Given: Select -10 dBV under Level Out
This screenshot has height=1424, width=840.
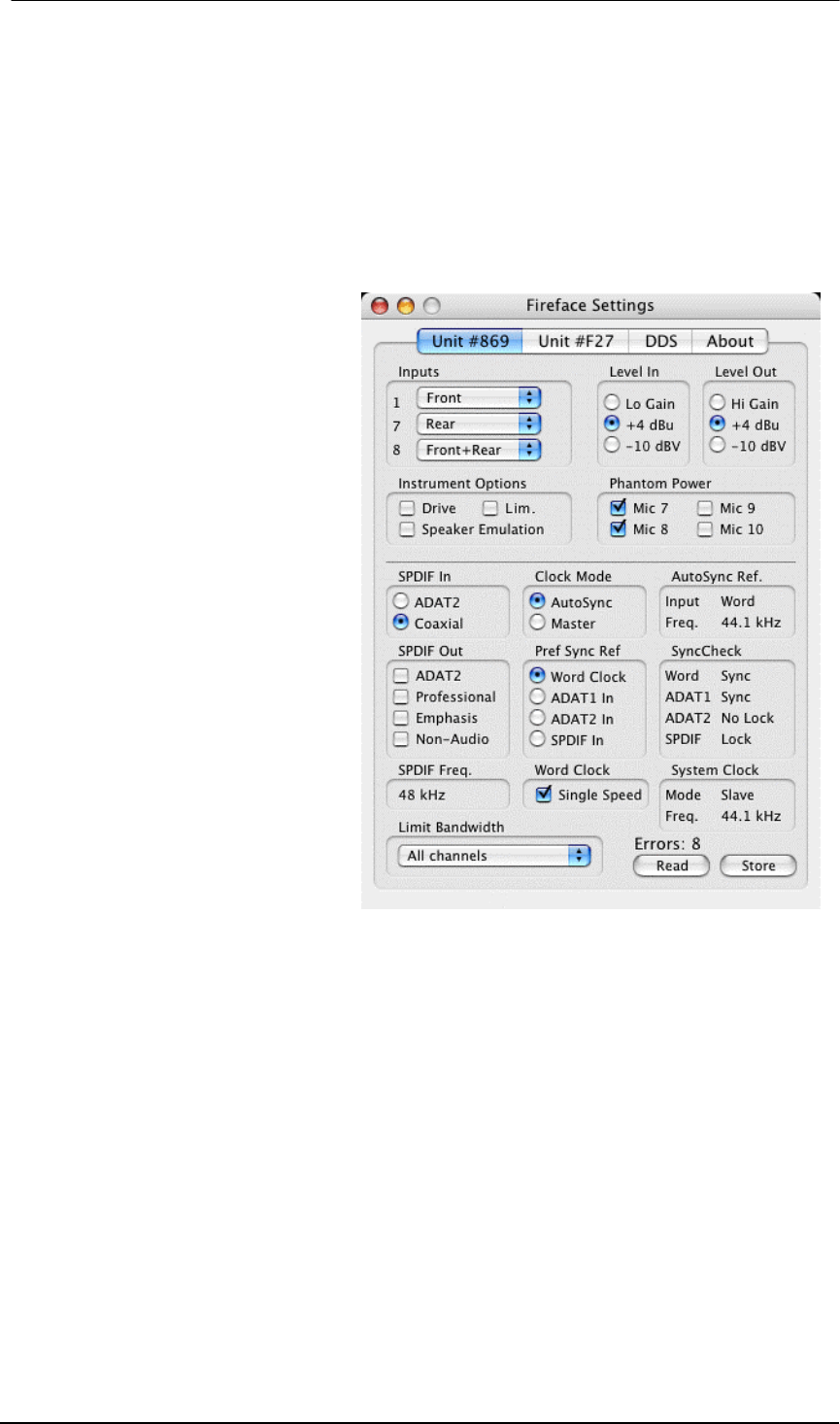Looking at the screenshot, I should point(718,445).
